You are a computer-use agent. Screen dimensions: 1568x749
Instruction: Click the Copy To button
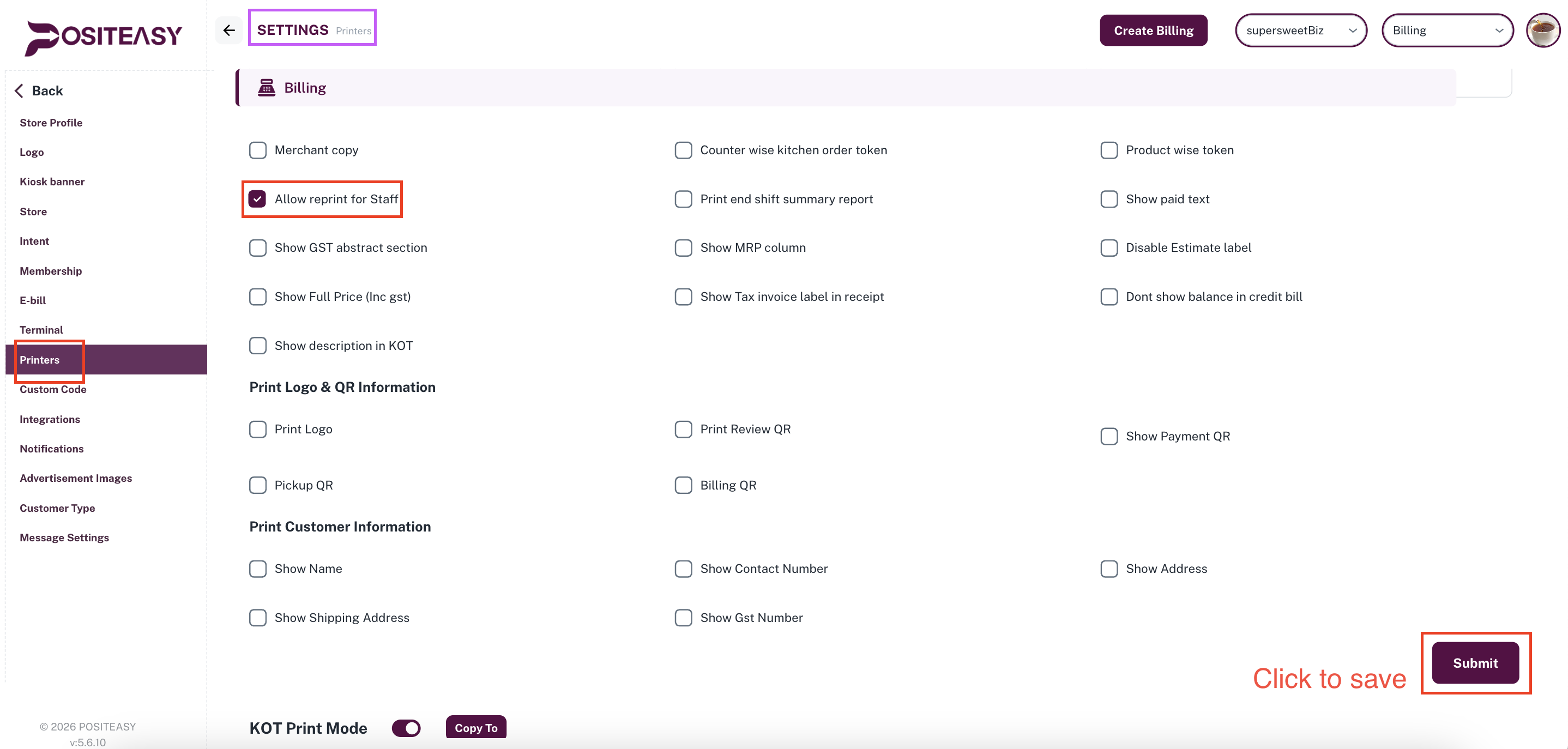click(x=475, y=727)
